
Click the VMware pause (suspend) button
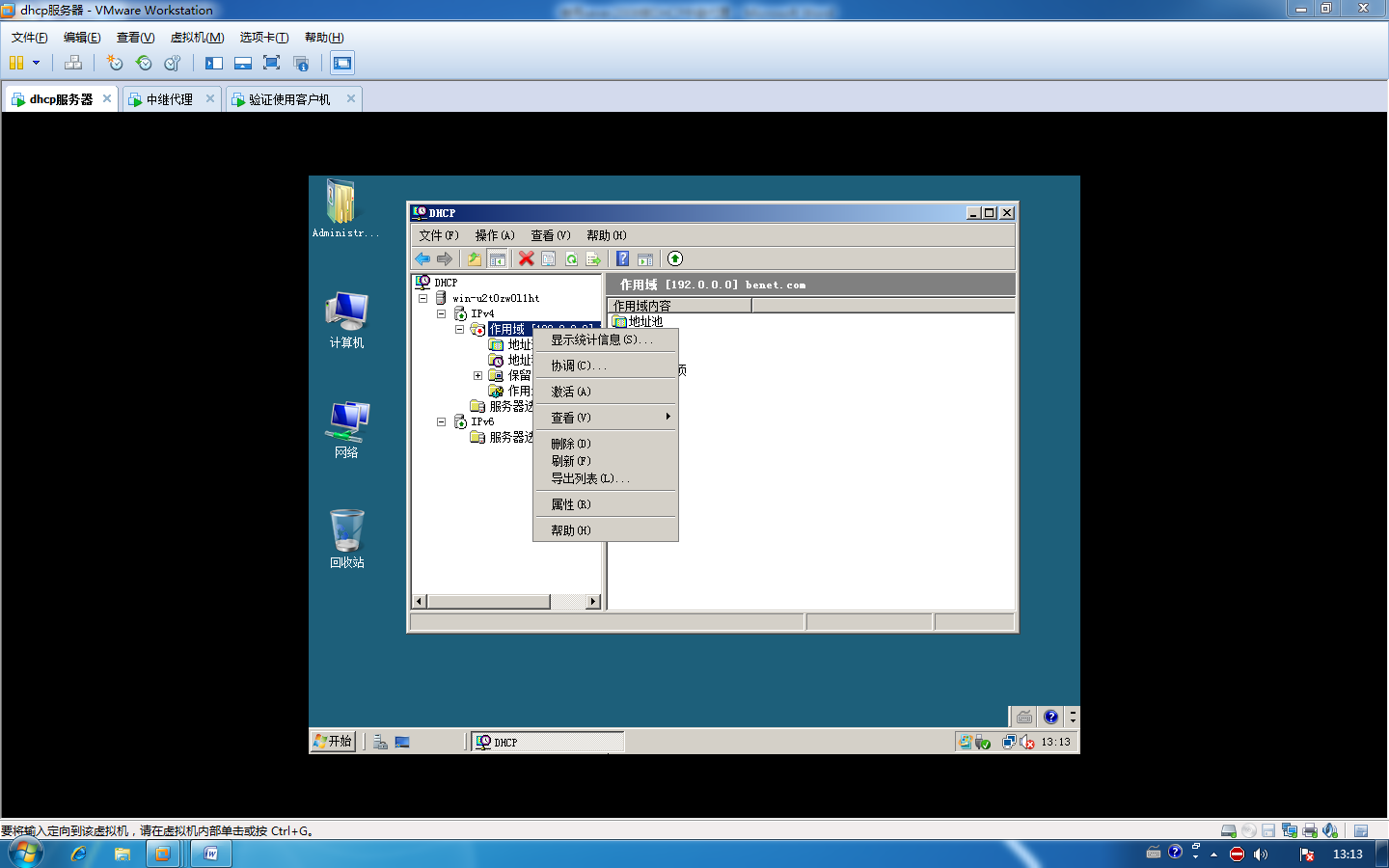point(16,63)
